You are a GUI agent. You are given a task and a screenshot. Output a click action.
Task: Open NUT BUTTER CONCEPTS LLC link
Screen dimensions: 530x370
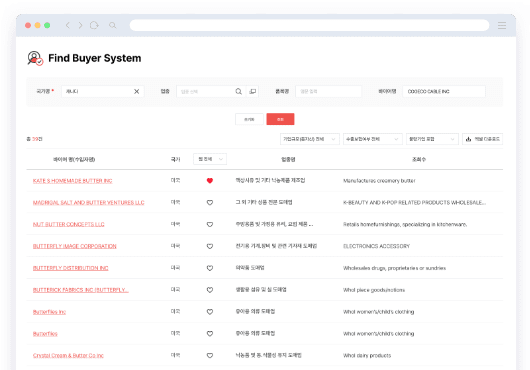coord(69,224)
